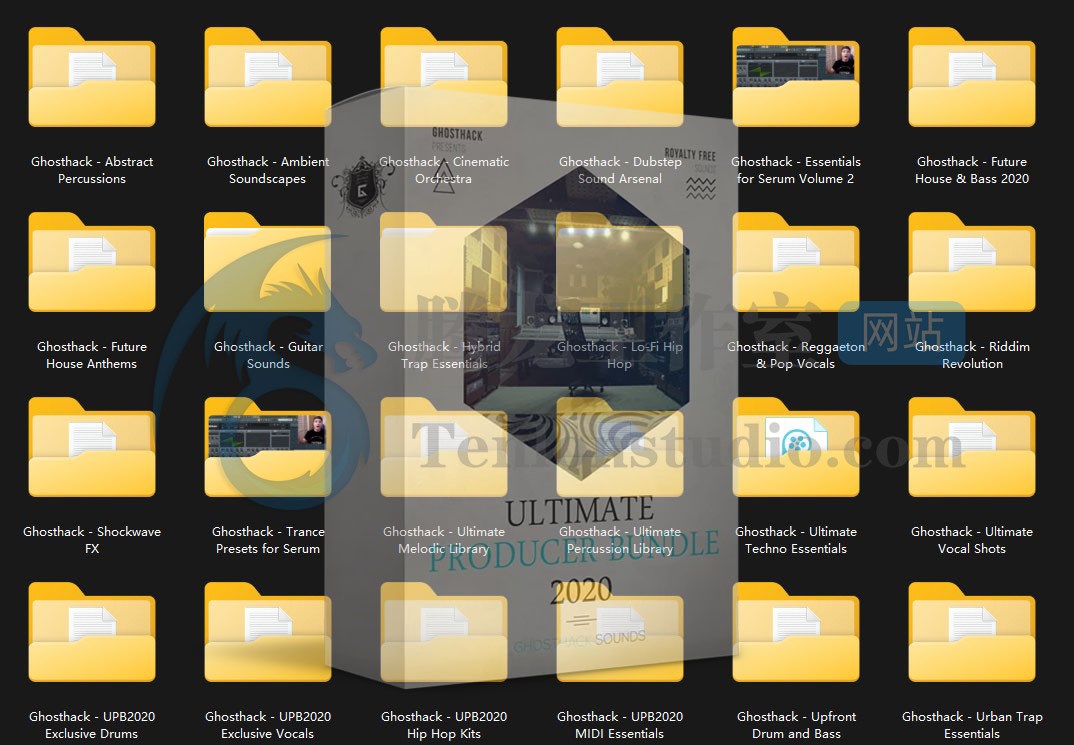Click 'Ghosthack - Ultimate Techno Essentials' name

[x=796, y=540]
